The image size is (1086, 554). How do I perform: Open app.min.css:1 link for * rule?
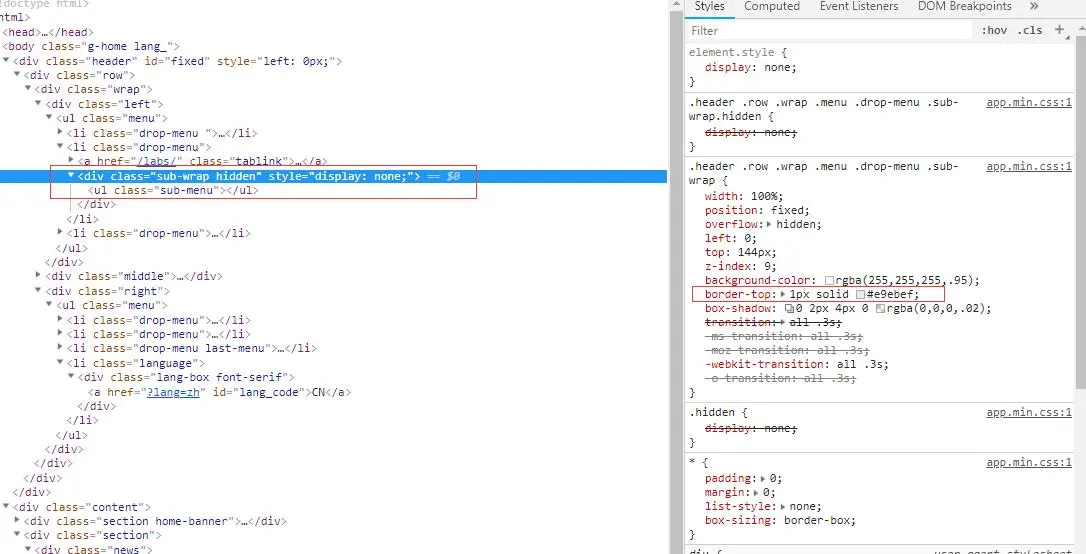click(1029, 463)
